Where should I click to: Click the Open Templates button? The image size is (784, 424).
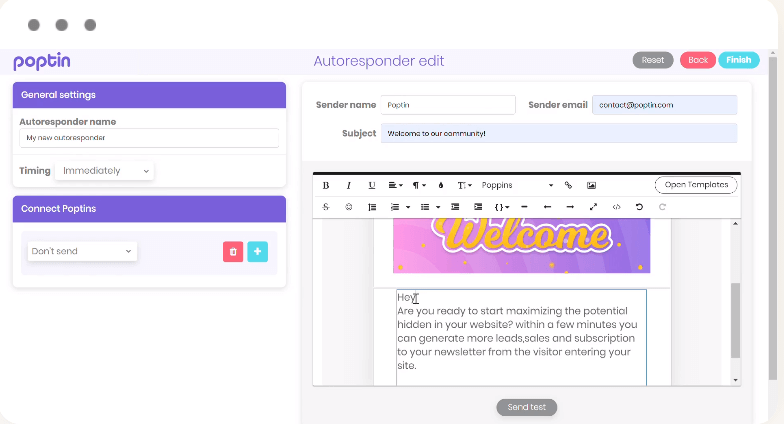click(696, 185)
